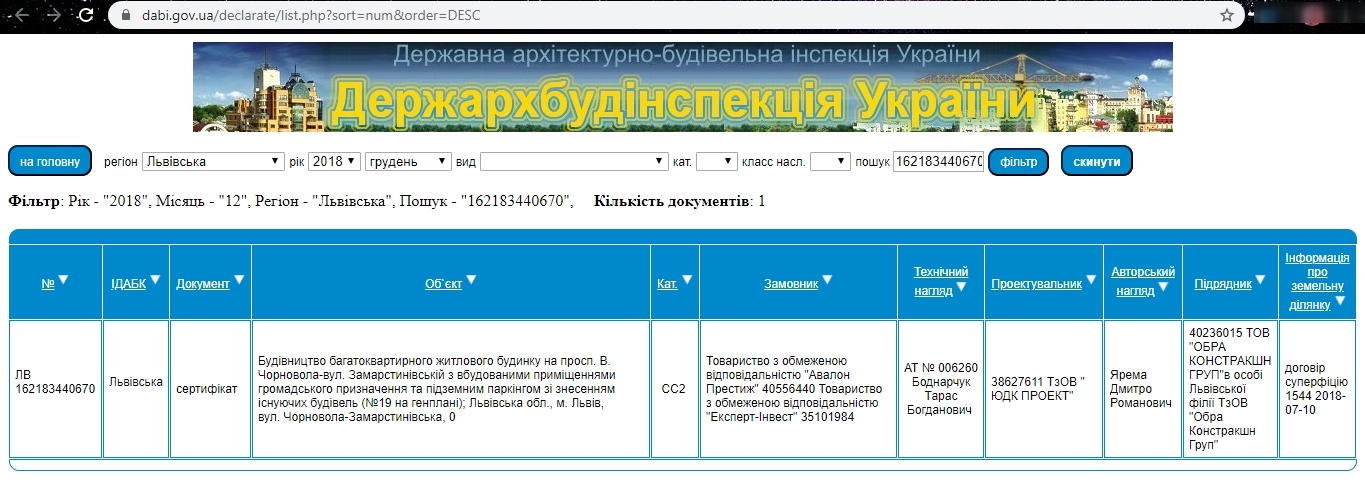Sort by the Кат. column header
Viewport: 1365px width, 490px height.
(x=667, y=284)
